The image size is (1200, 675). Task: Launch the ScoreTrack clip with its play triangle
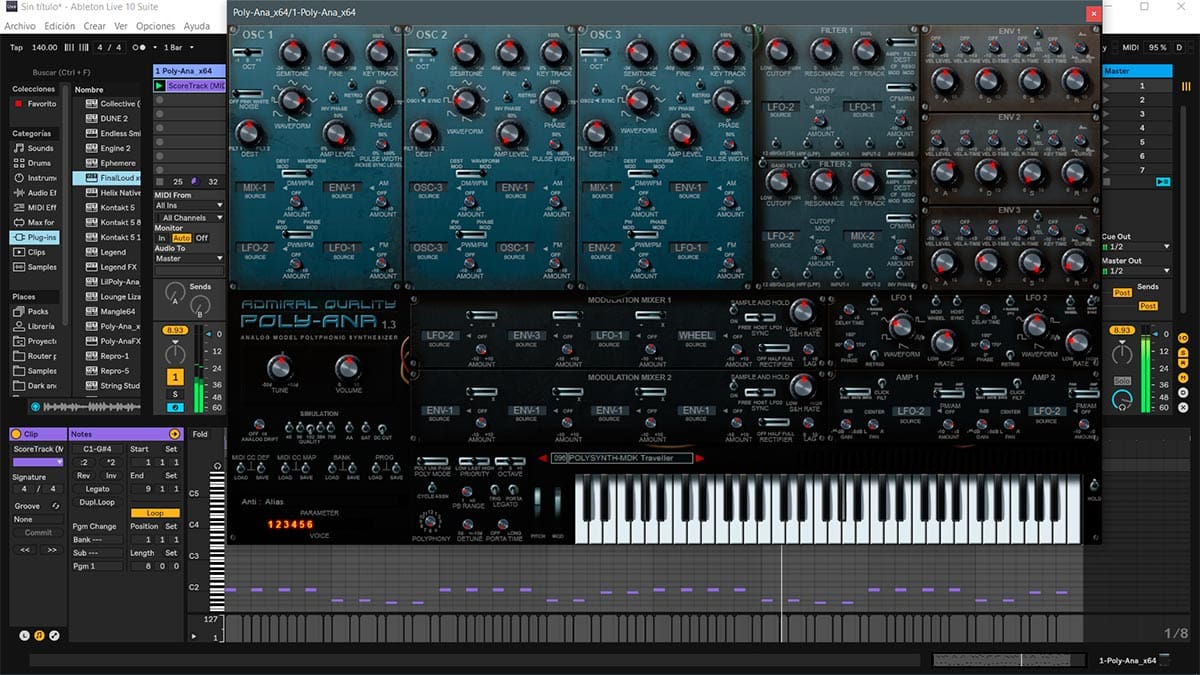coord(159,86)
